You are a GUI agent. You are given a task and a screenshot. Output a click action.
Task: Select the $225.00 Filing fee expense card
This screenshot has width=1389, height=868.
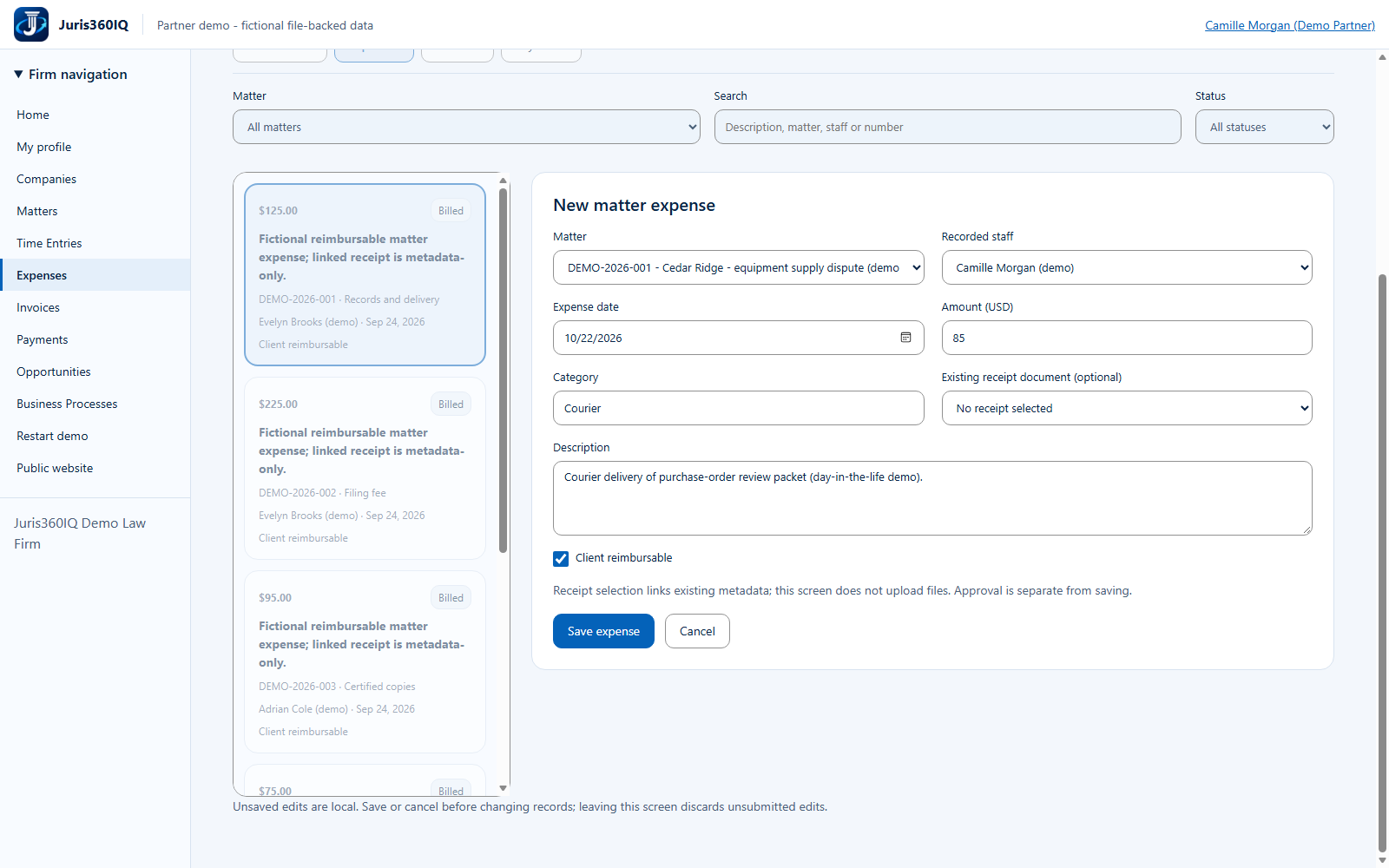coord(365,468)
